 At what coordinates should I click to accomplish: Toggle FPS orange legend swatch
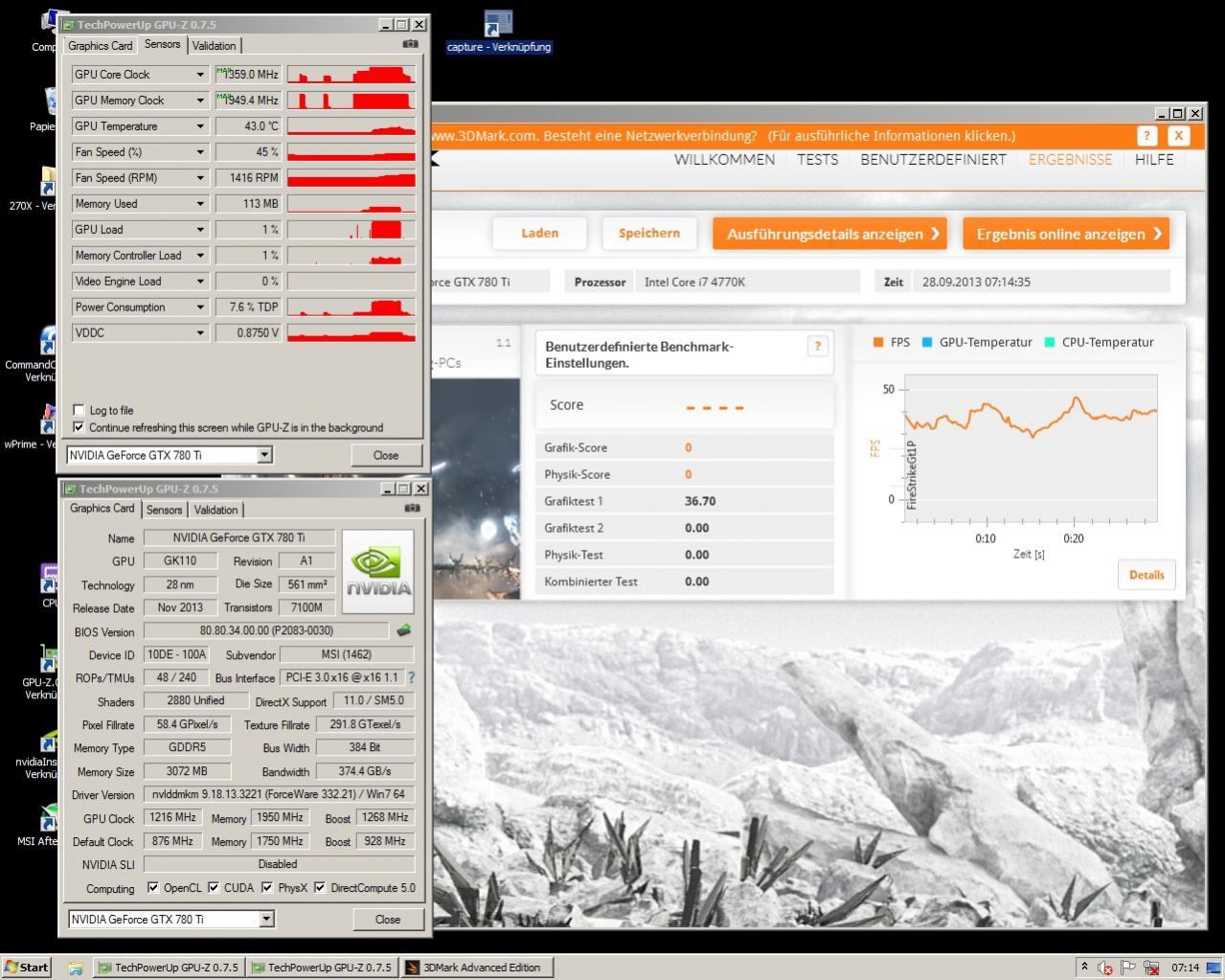point(878,342)
